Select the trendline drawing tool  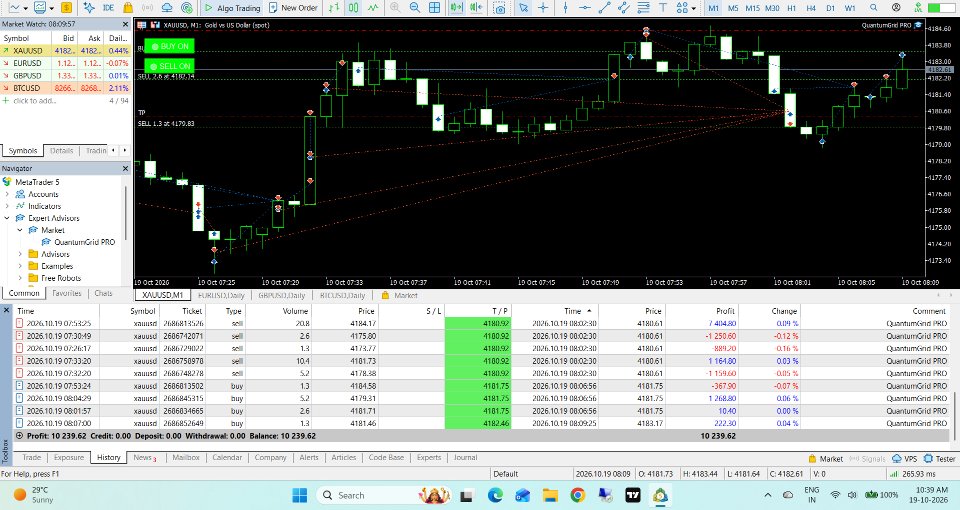604,8
